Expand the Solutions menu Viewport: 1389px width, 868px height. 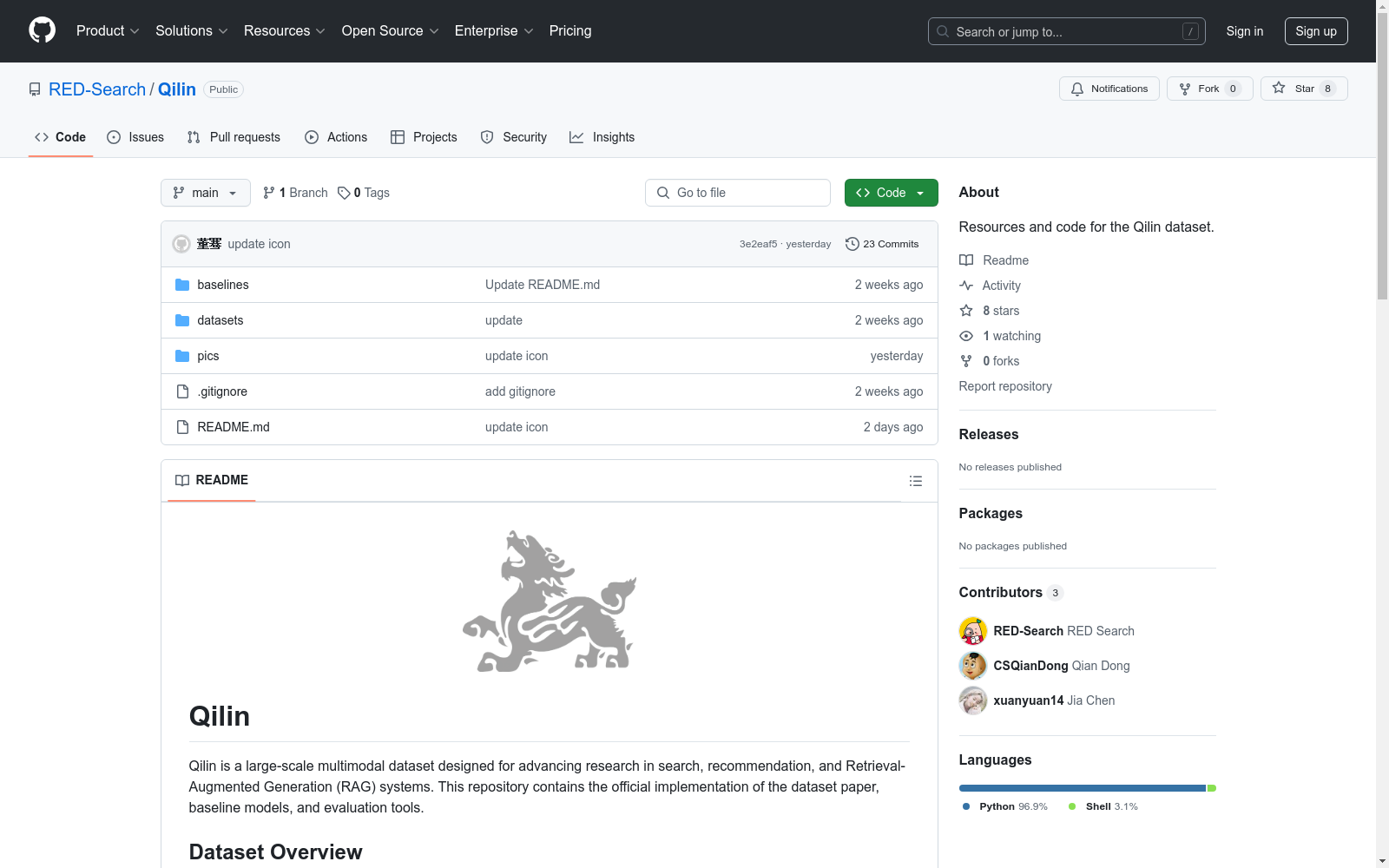pos(192,31)
